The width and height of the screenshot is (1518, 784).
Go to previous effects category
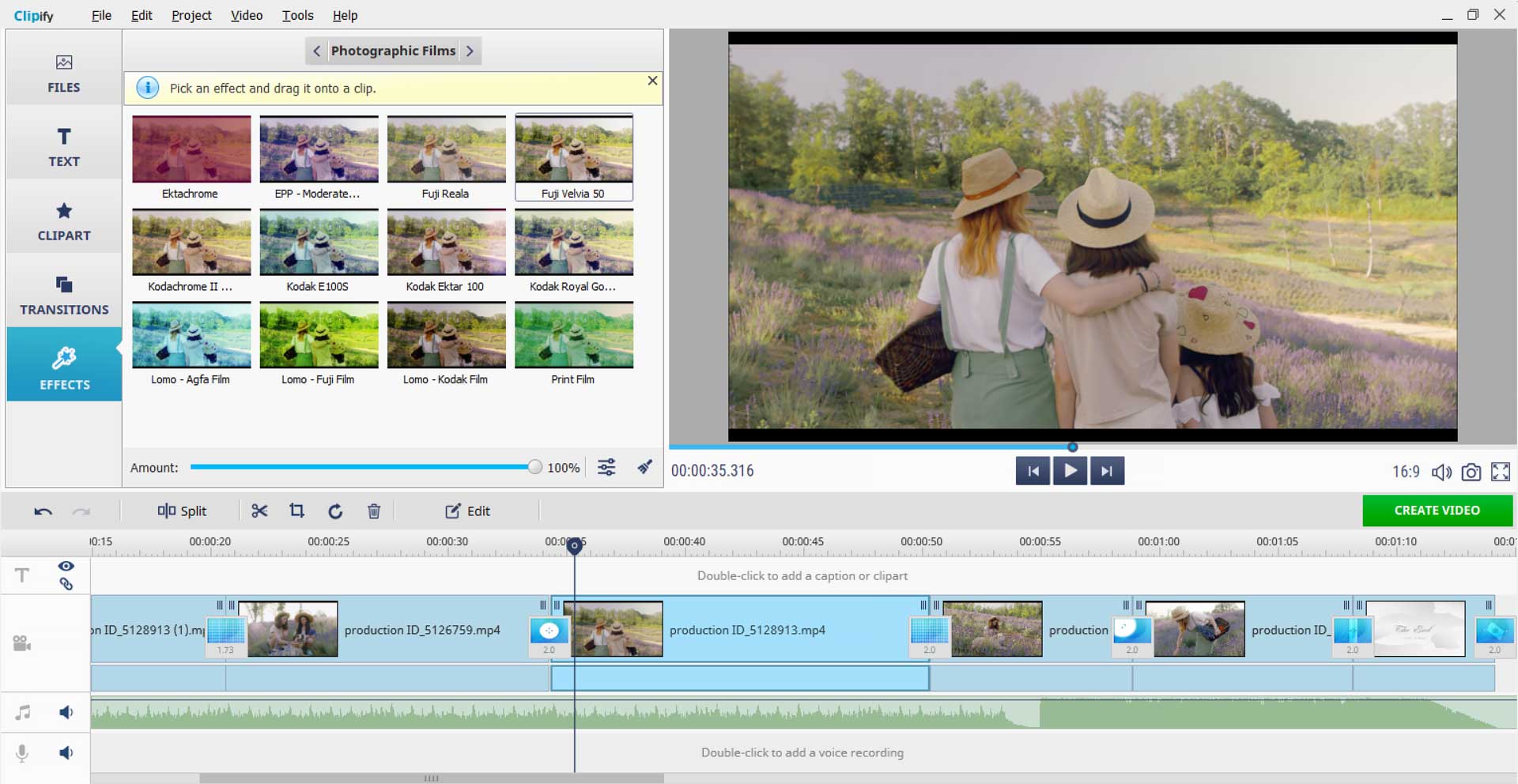coord(316,51)
